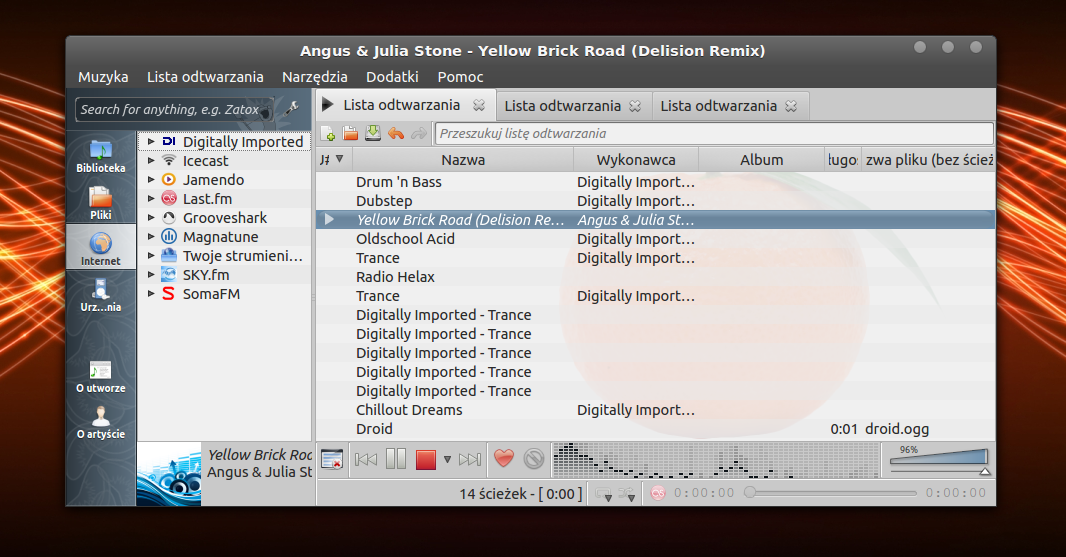This screenshot has height=557, width=1066.
Task: Expand the Twoje strumienie tree node
Action: (x=152, y=256)
